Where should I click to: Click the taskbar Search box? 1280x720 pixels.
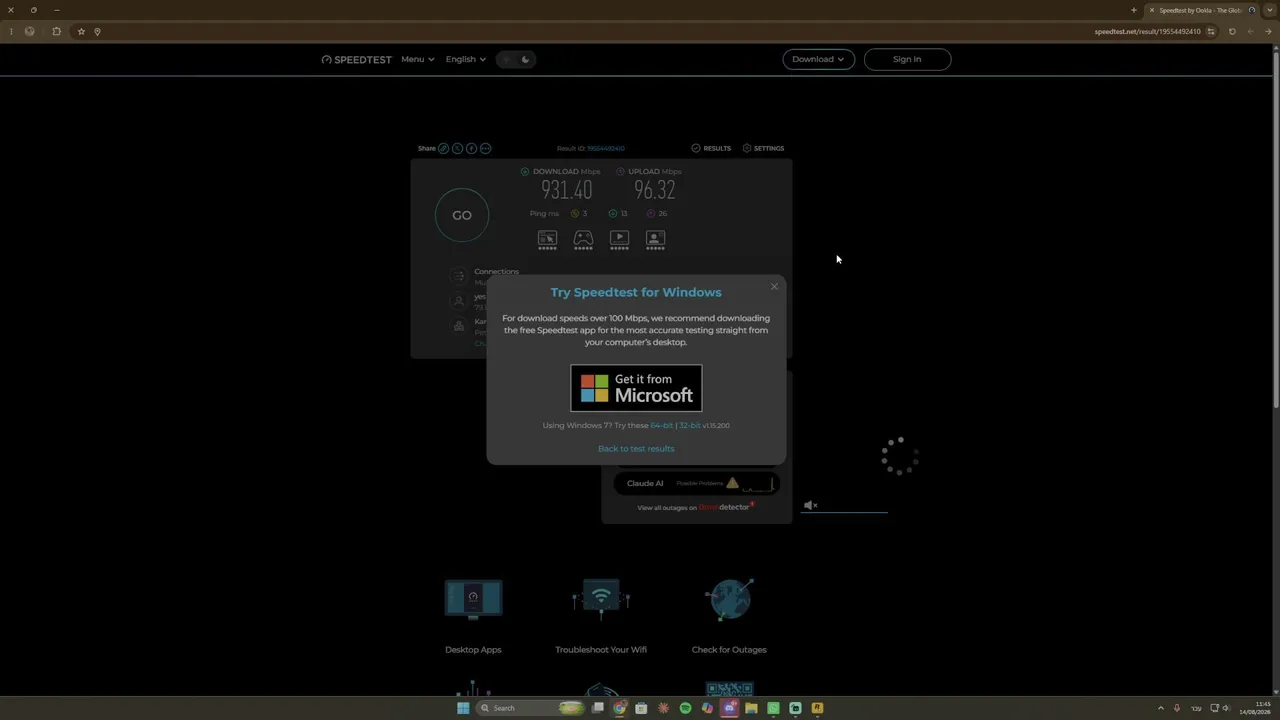(x=529, y=708)
